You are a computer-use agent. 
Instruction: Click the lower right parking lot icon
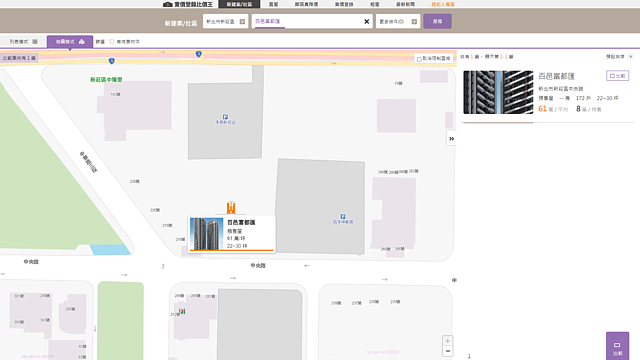pyautogui.click(x=343, y=217)
